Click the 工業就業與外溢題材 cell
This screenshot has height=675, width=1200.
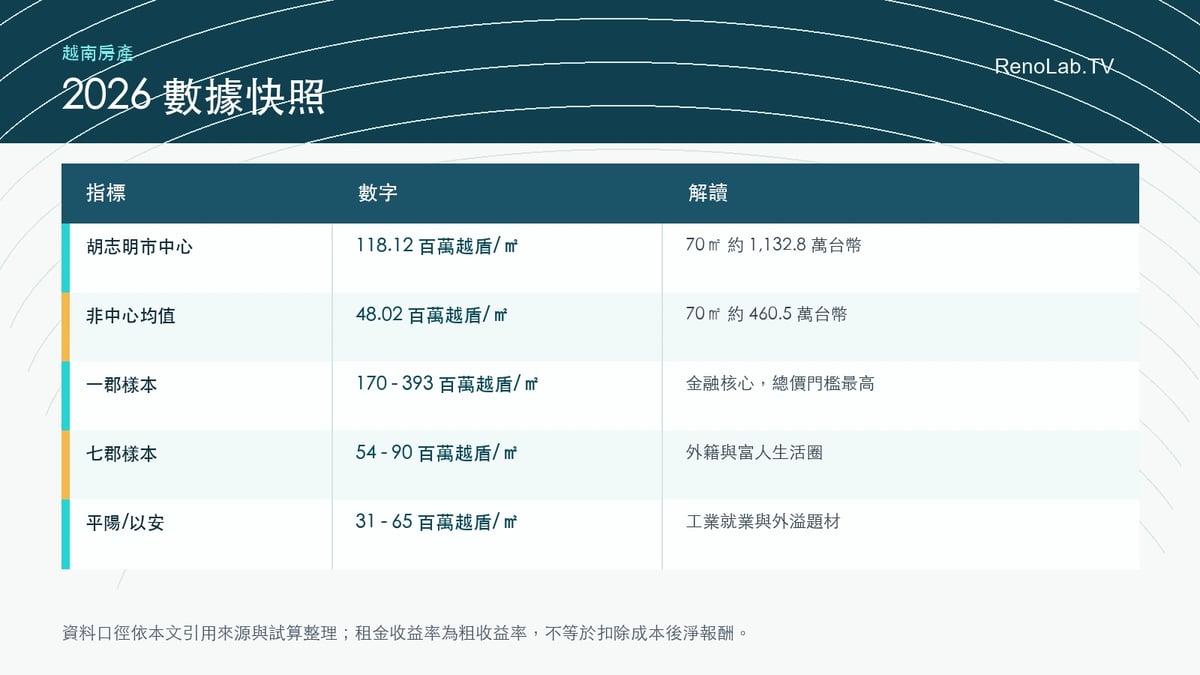(x=763, y=522)
